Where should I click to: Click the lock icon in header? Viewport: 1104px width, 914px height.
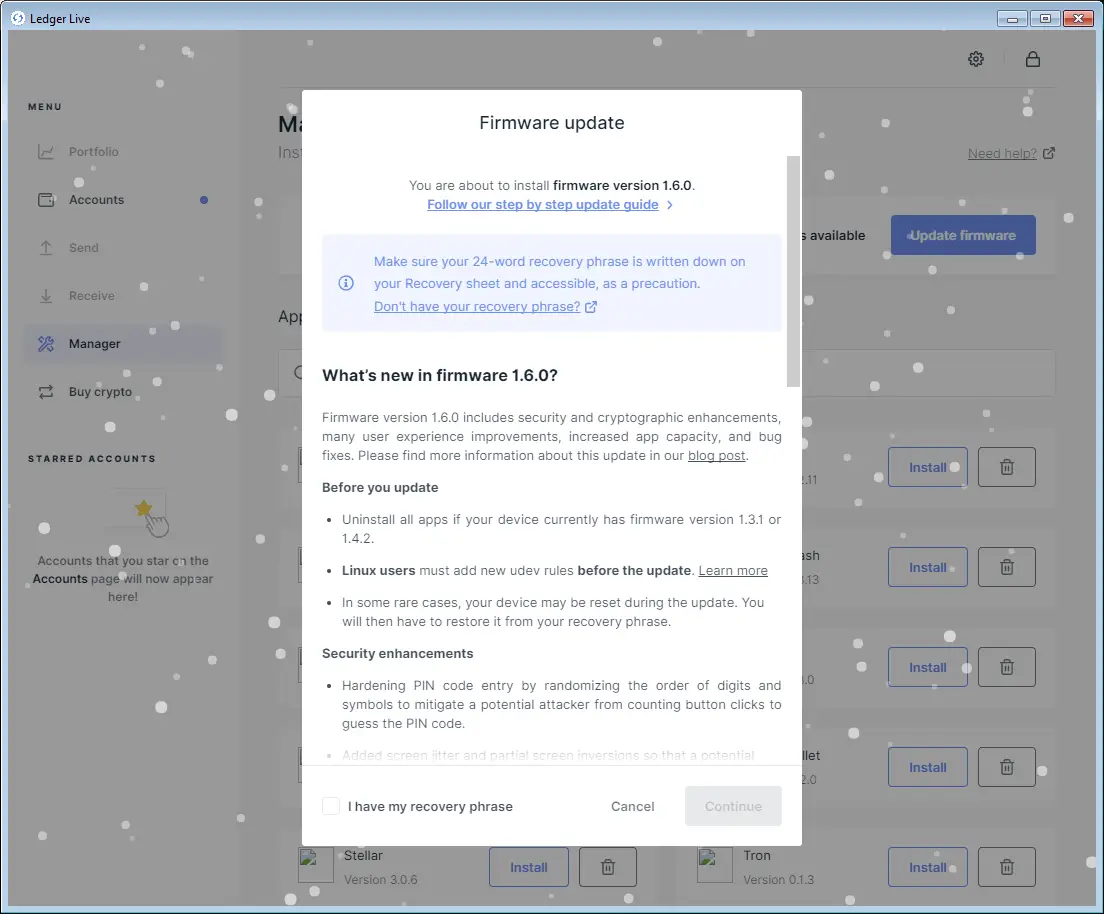tap(1033, 59)
